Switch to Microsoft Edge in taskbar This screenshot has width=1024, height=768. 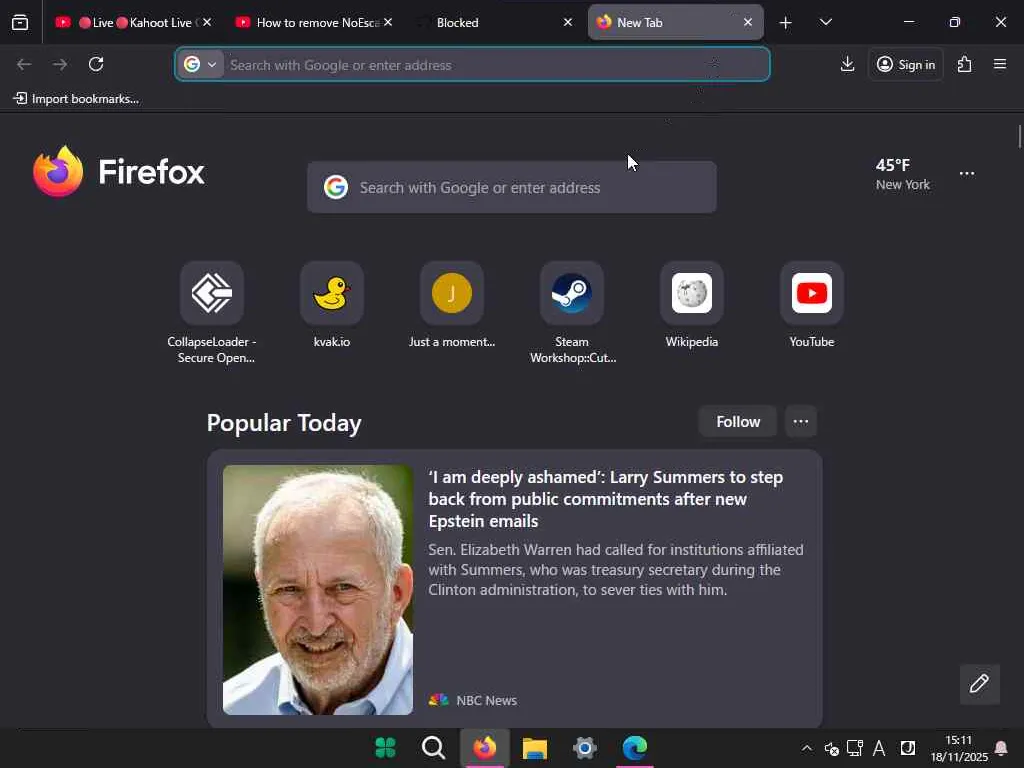pyautogui.click(x=635, y=747)
